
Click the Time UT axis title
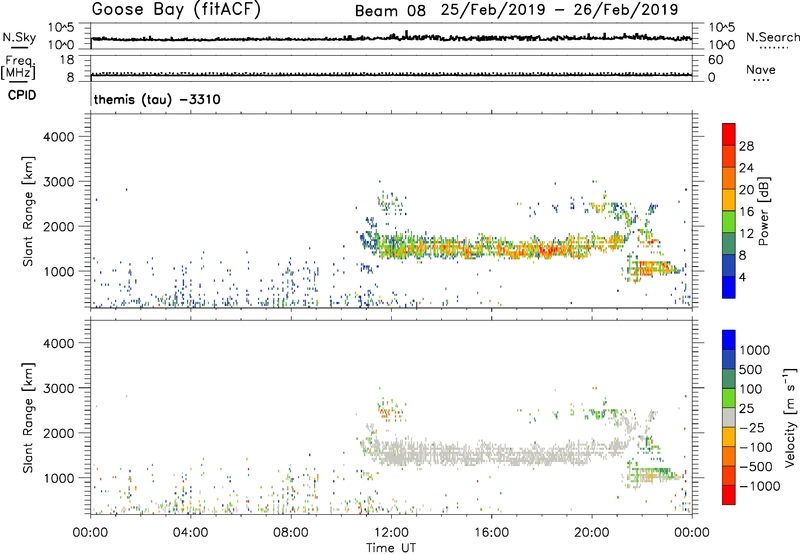[x=391, y=548]
